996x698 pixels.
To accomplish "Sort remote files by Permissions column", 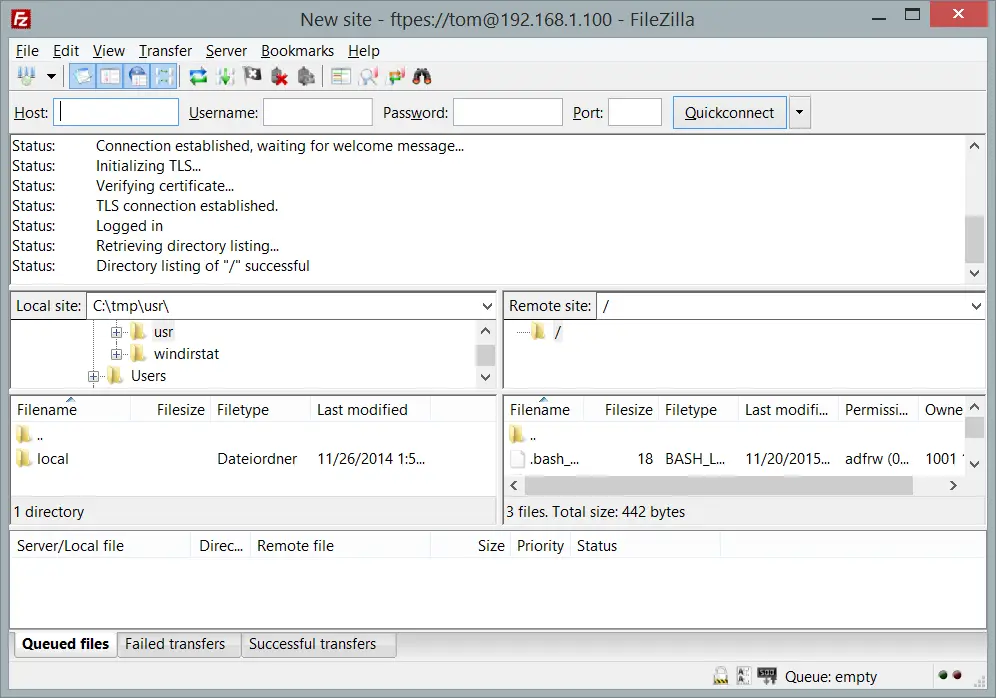I will [x=878, y=410].
